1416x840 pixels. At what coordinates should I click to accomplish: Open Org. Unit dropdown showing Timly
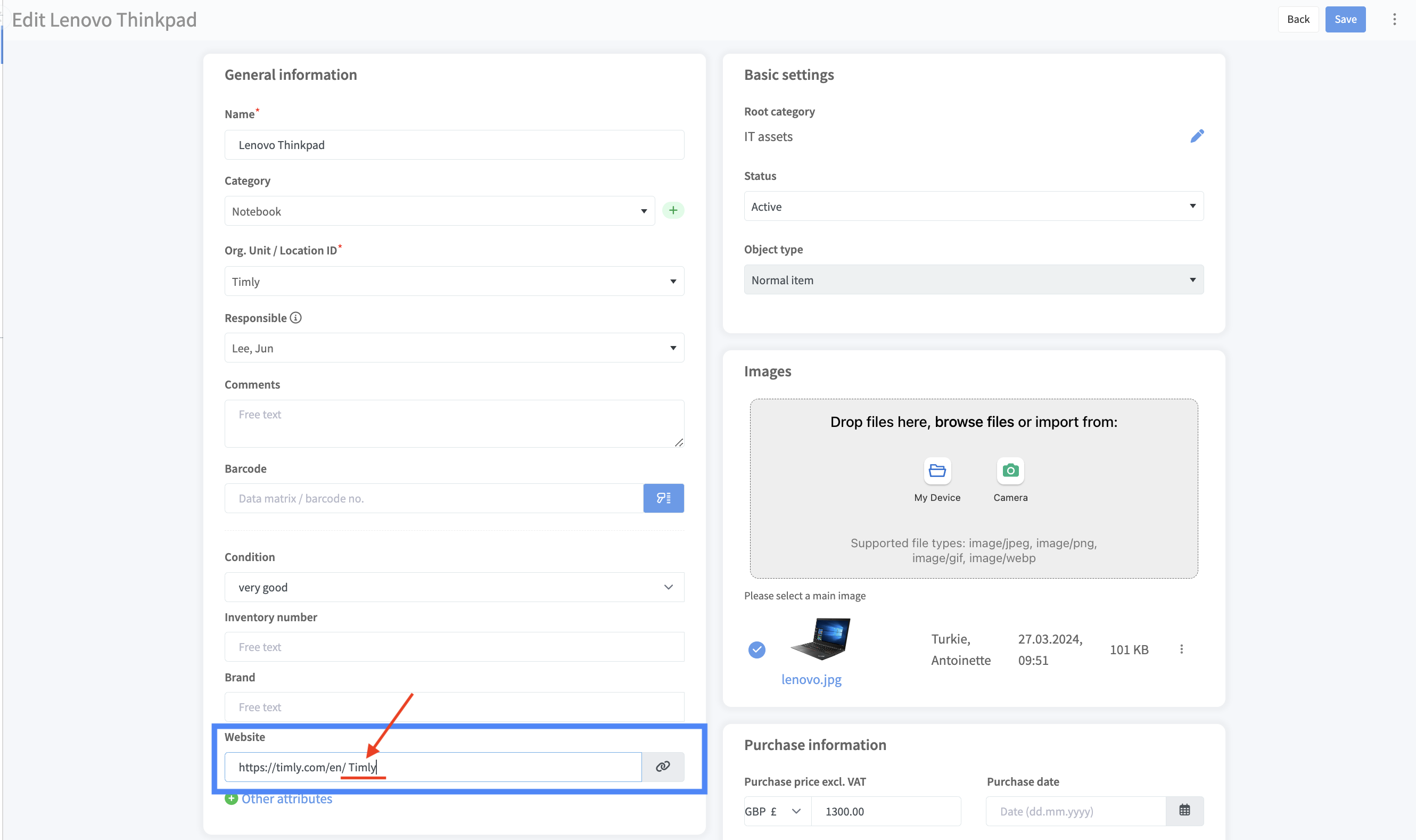(454, 281)
